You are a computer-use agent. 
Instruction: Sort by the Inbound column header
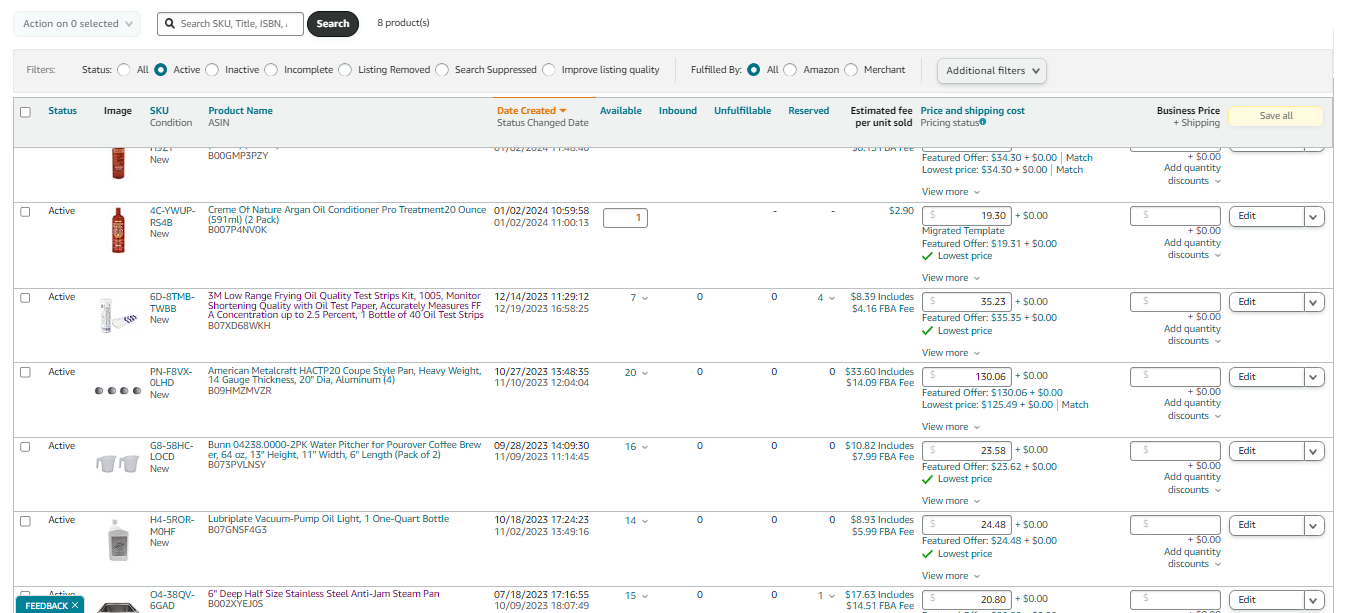click(678, 111)
